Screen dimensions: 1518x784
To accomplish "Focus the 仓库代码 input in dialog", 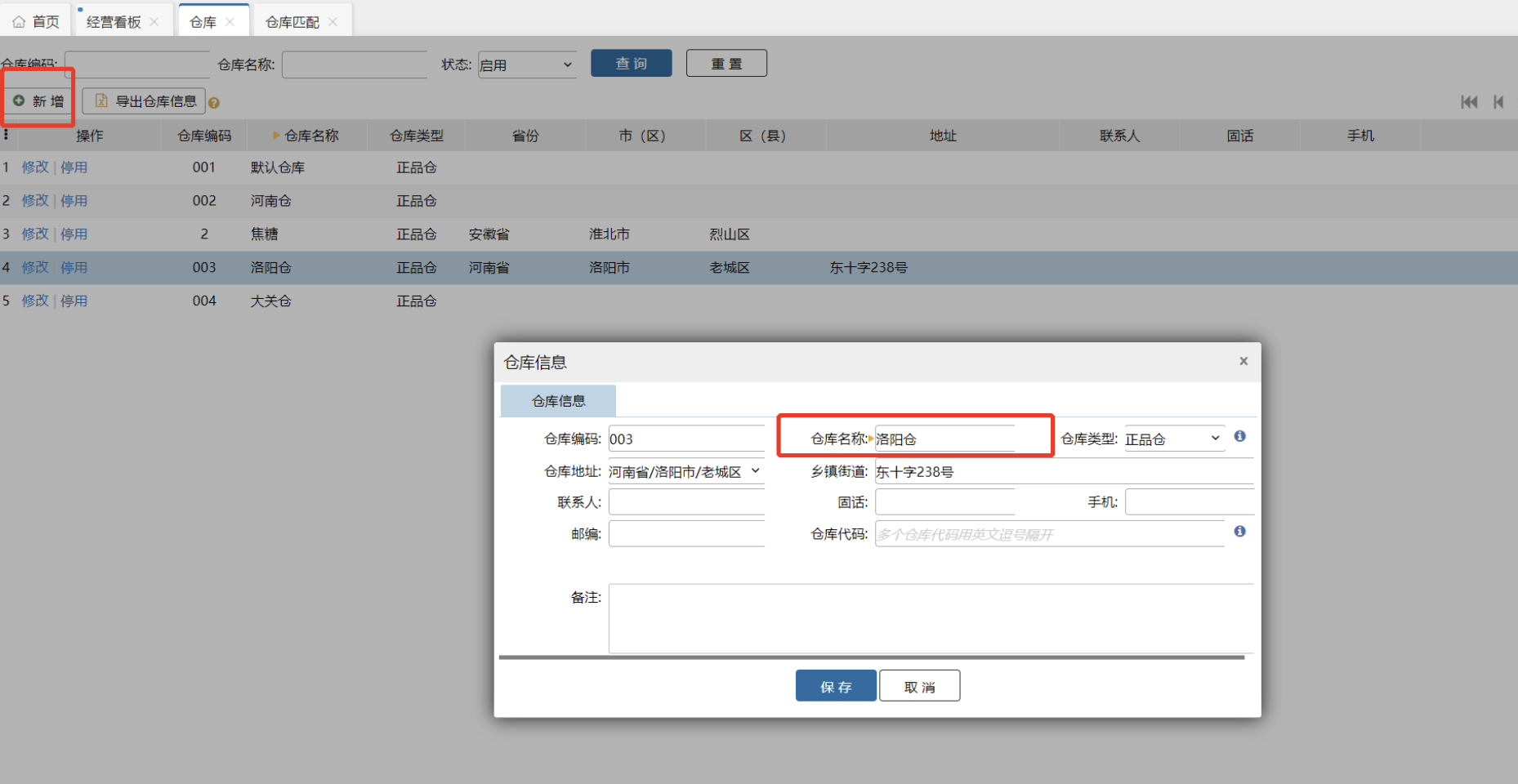I will [x=1050, y=533].
